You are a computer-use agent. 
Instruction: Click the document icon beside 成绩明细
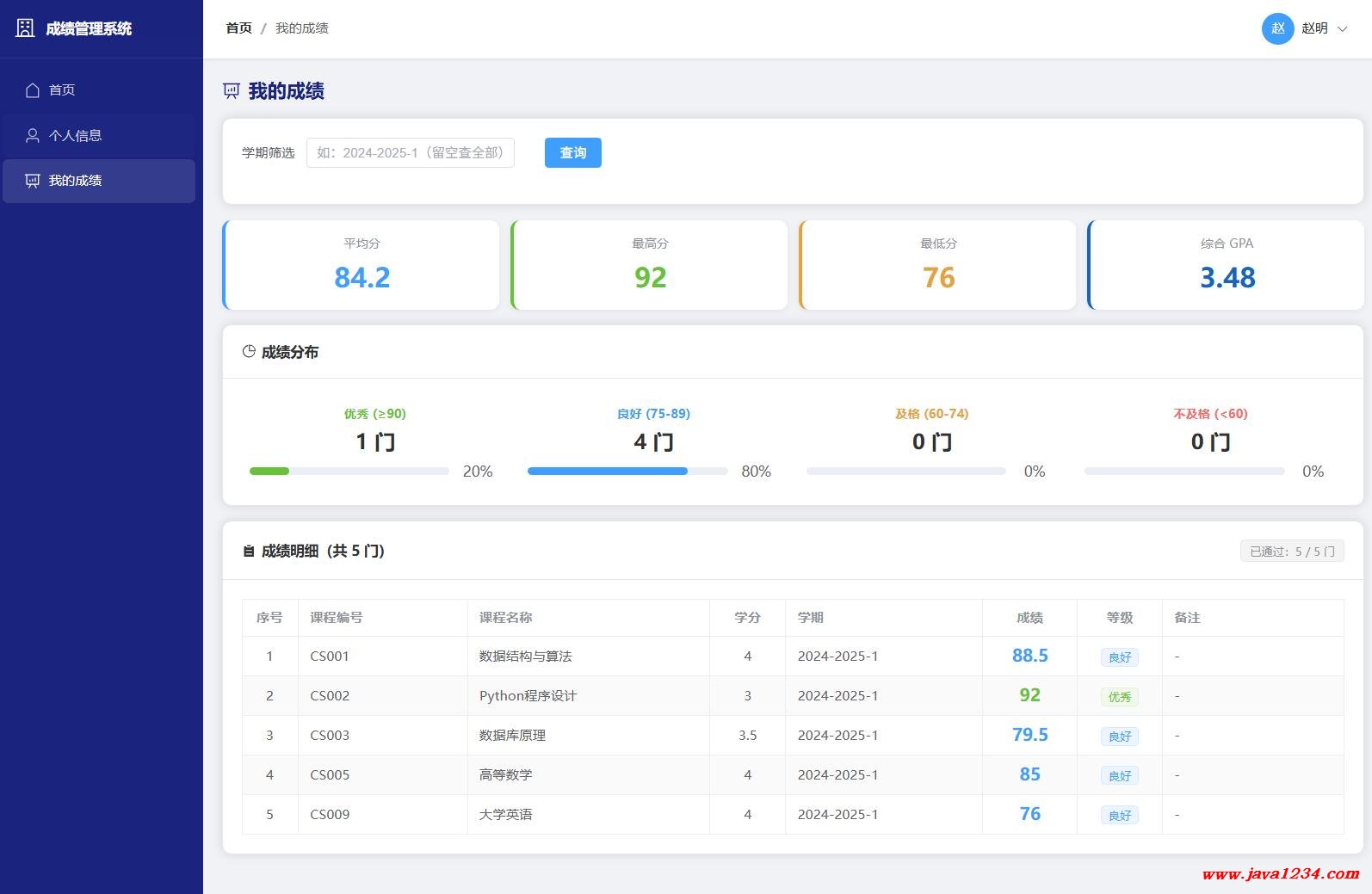pyautogui.click(x=249, y=552)
